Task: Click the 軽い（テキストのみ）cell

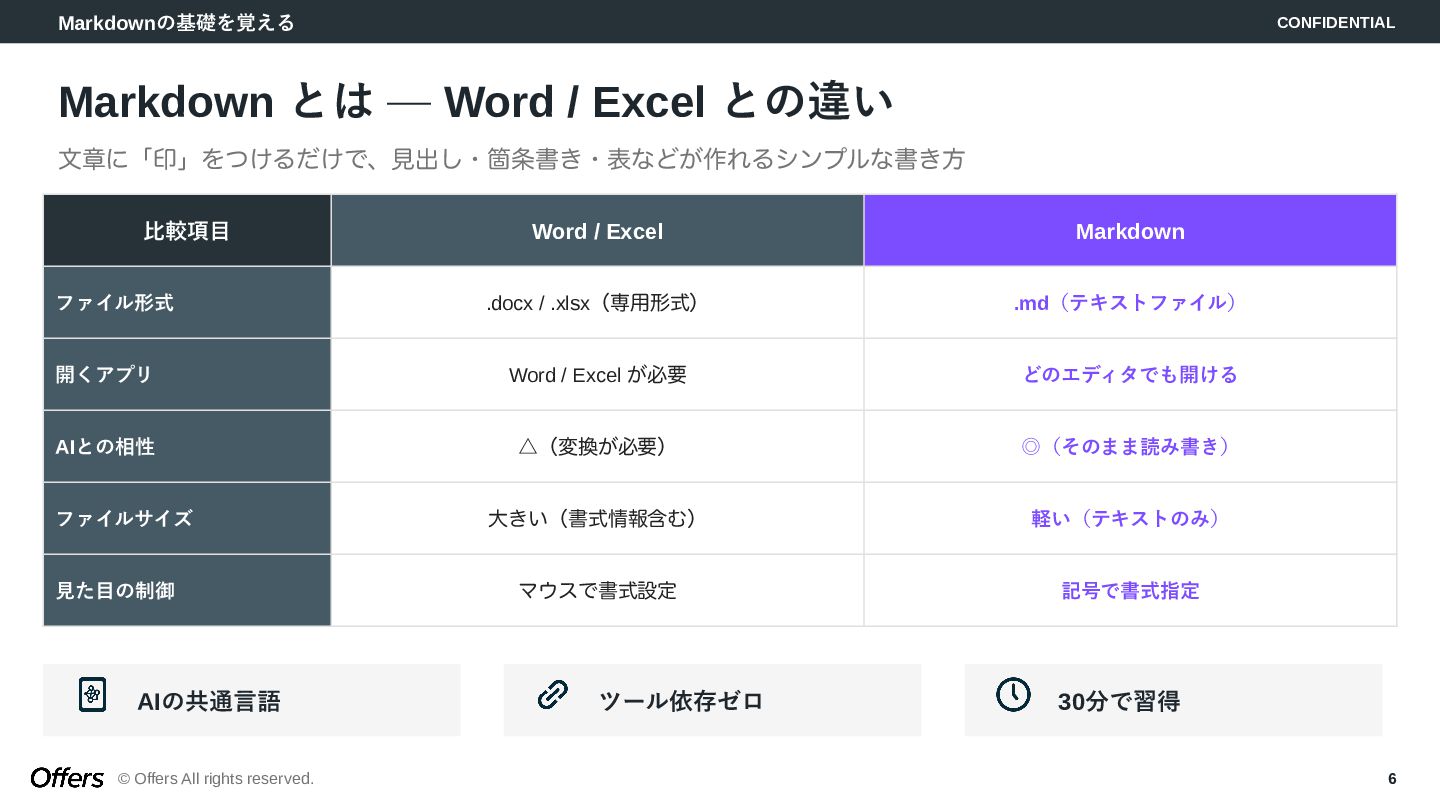Action: tap(1130, 518)
